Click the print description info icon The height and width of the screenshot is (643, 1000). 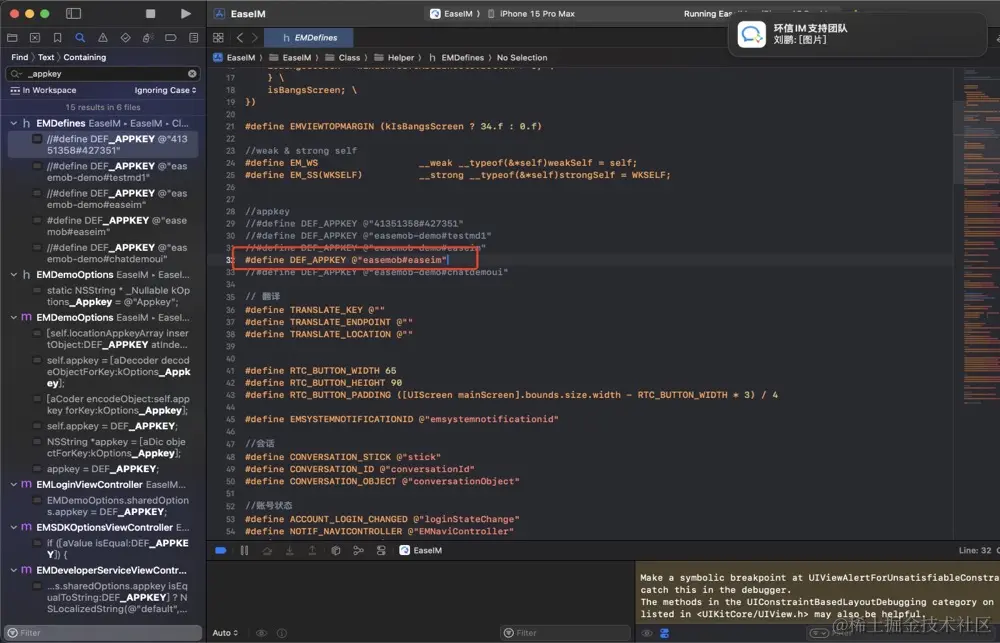pos(282,633)
